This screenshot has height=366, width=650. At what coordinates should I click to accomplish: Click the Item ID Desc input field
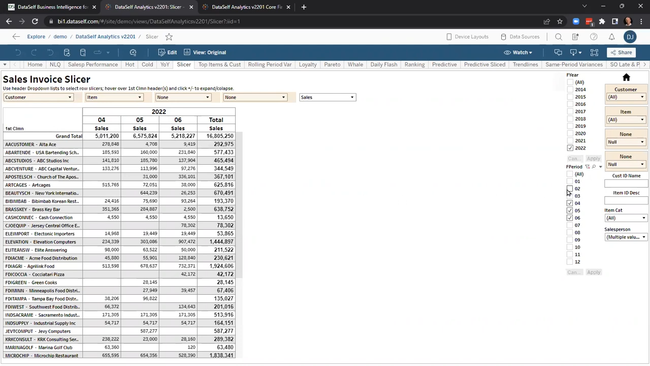tap(626, 201)
